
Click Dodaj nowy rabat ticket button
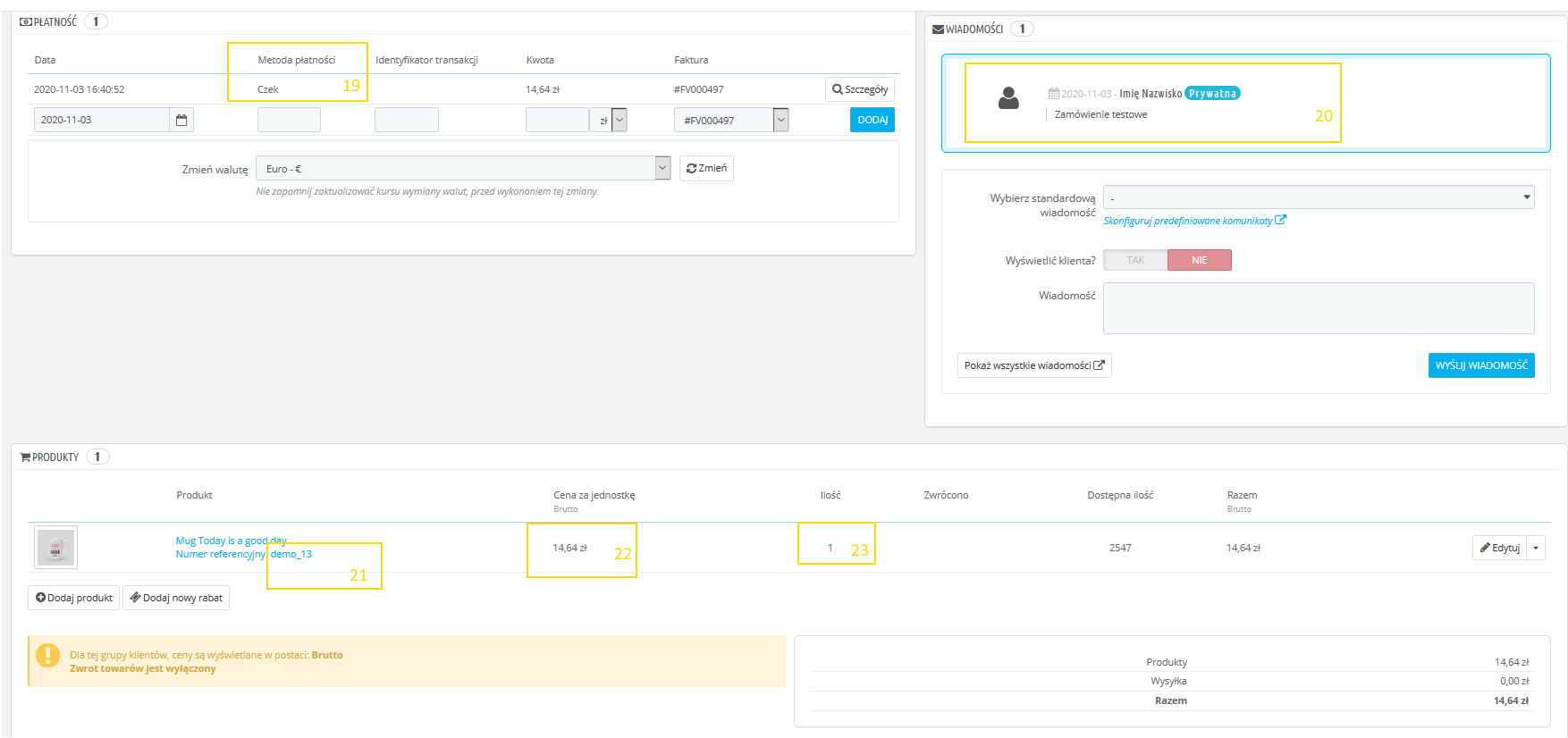point(176,598)
